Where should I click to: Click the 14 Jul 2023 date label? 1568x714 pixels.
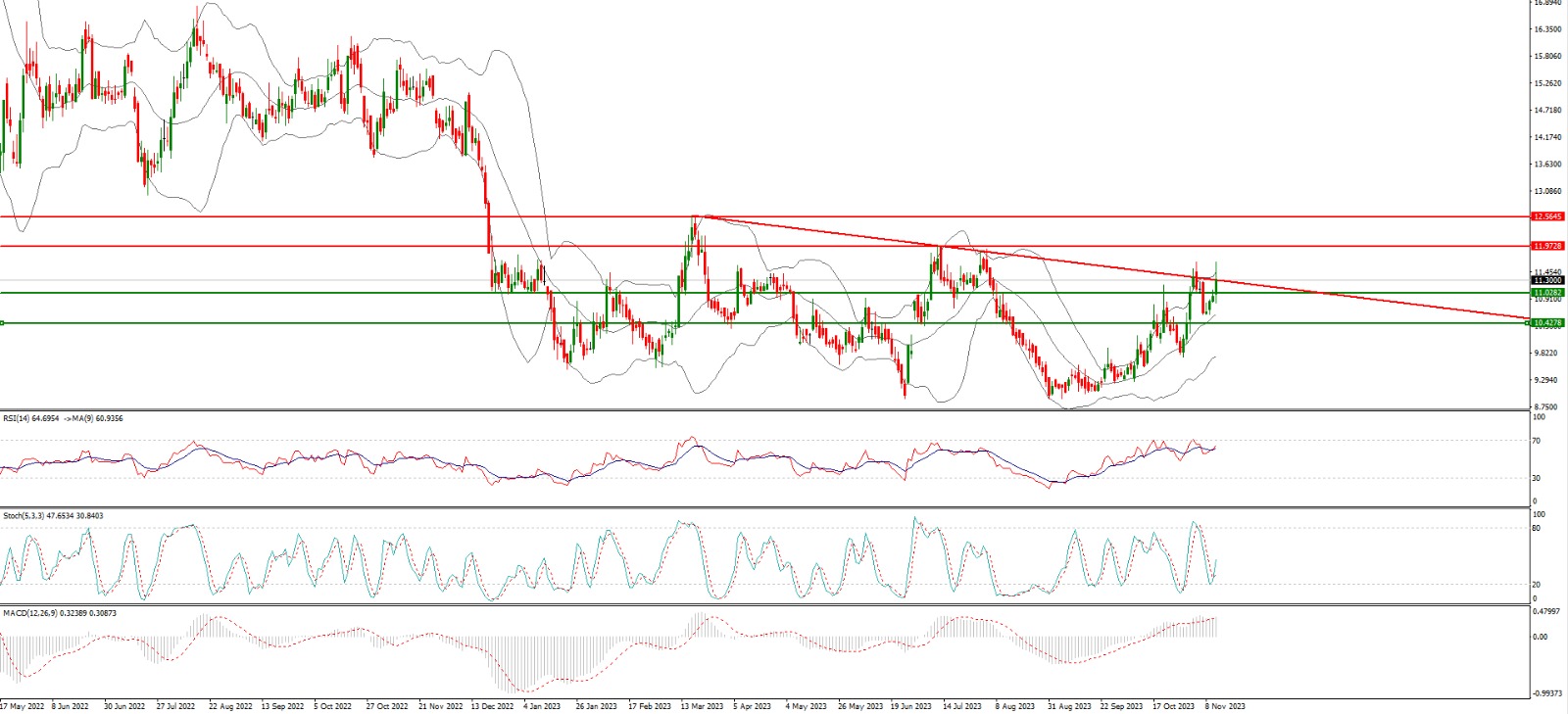(960, 705)
